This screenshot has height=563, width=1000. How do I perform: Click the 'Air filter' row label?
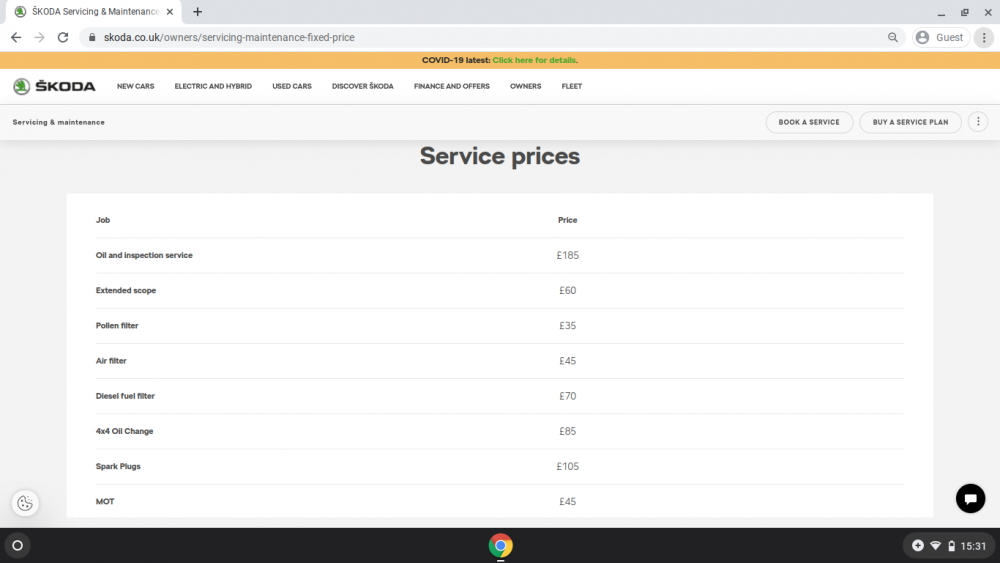(x=111, y=361)
